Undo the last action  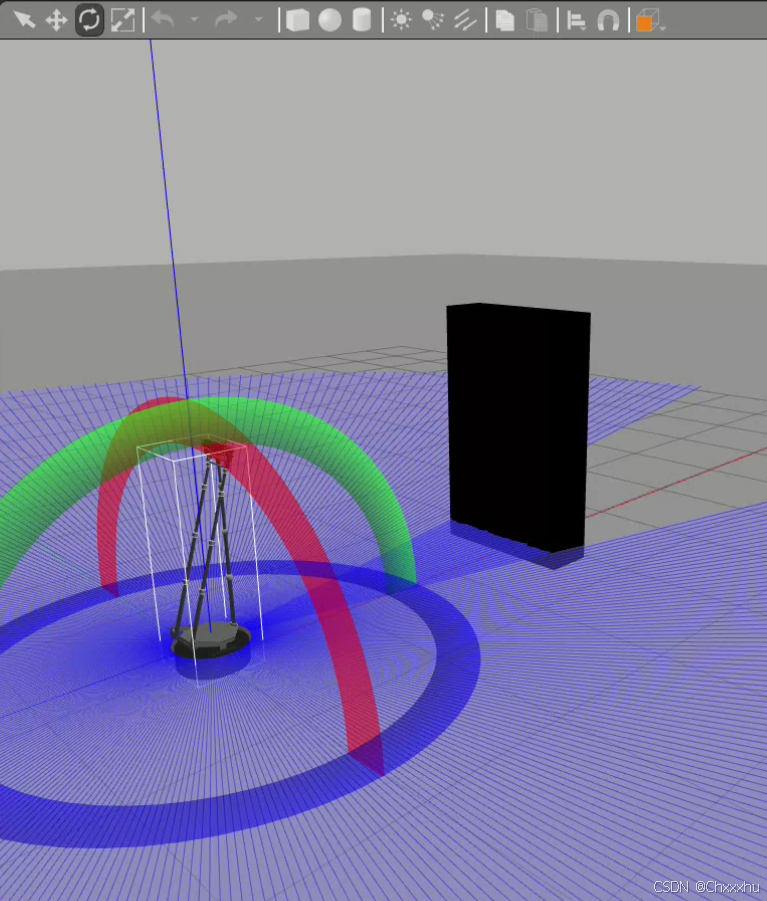[x=163, y=20]
